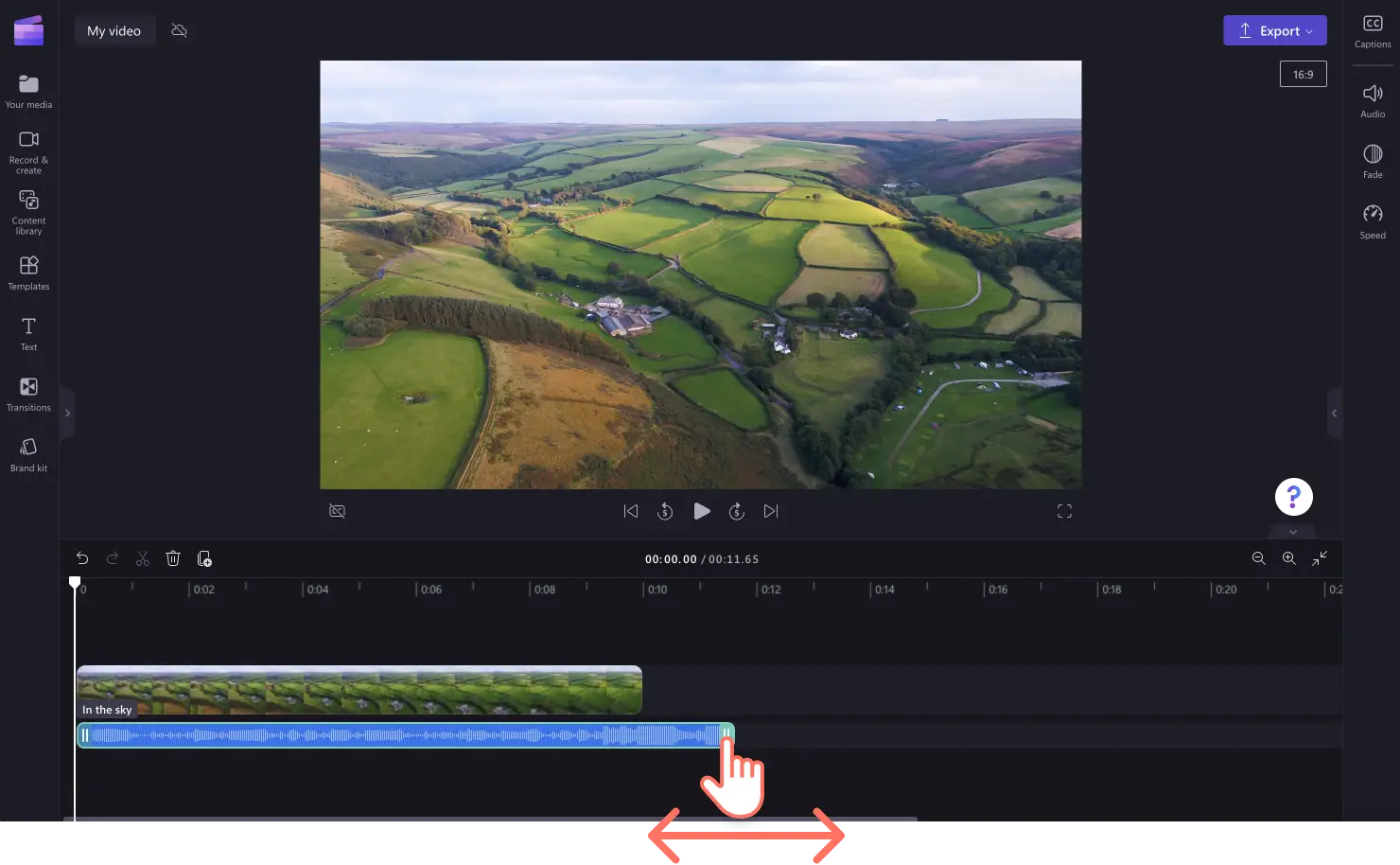Select the blue audio track clip

pyautogui.click(x=405, y=735)
